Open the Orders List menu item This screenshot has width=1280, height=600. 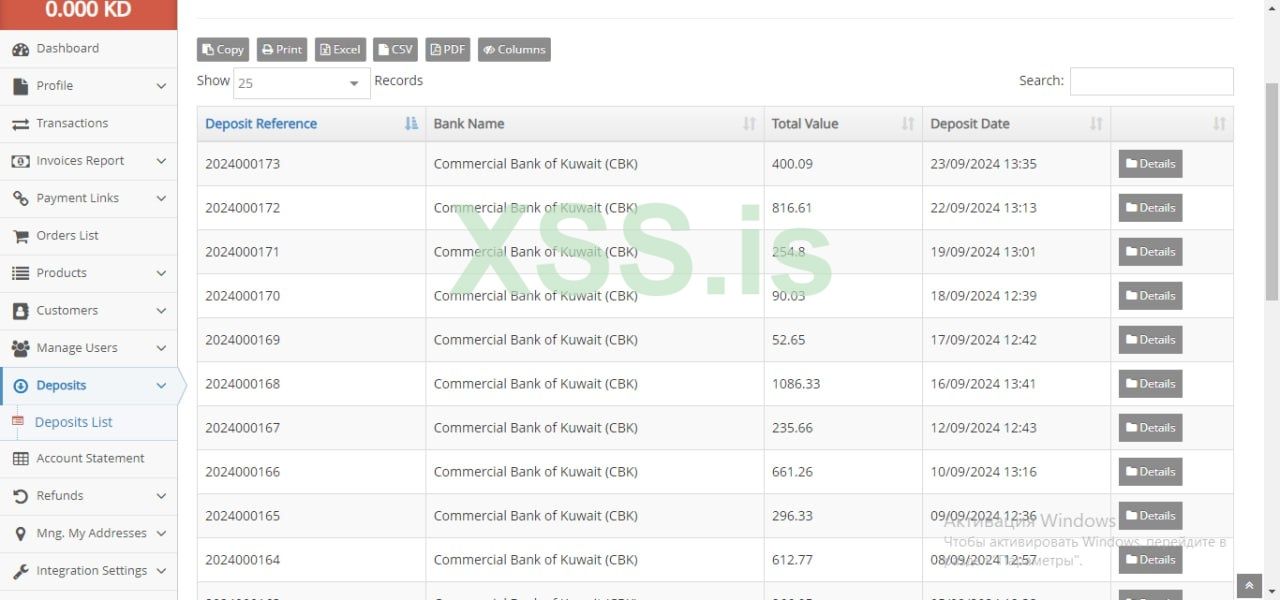[x=89, y=236]
